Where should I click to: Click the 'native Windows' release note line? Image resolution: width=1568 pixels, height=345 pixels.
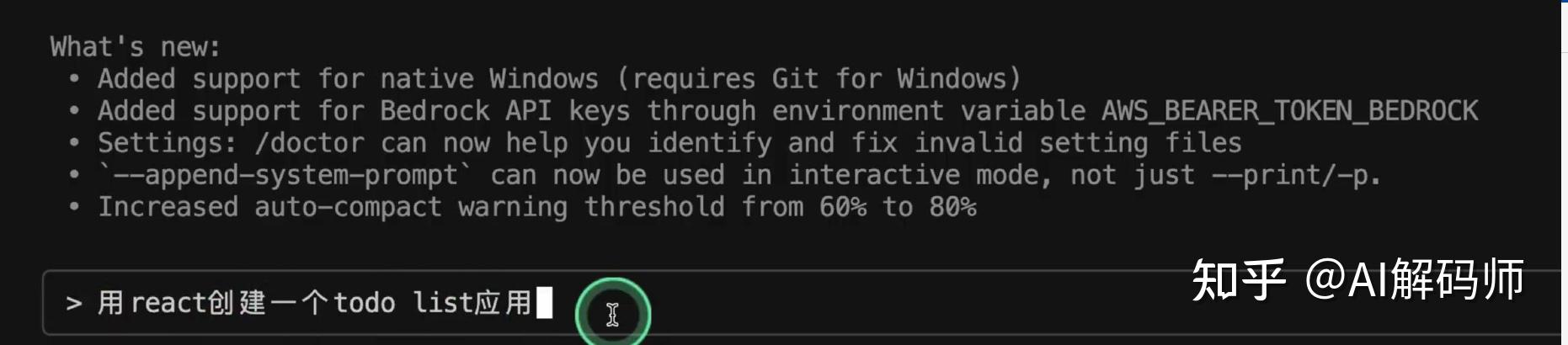(x=559, y=79)
